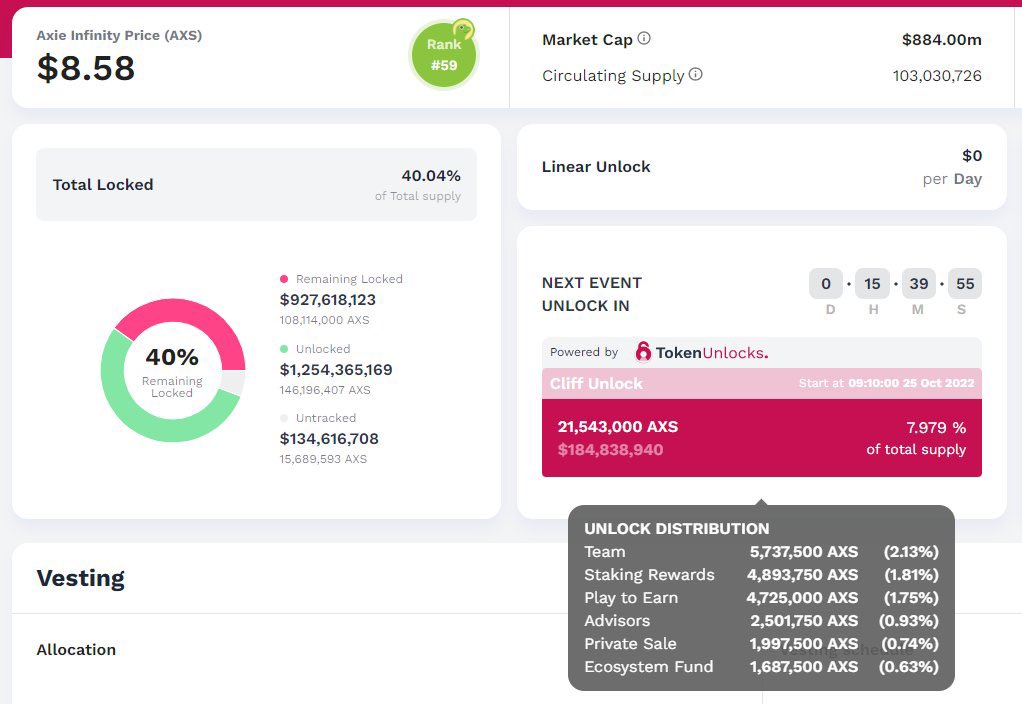Click the green Rank #59 badge

pyautogui.click(x=444, y=54)
